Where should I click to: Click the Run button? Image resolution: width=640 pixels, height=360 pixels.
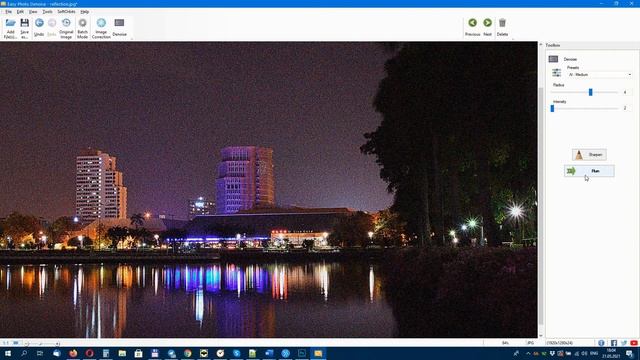coord(589,171)
